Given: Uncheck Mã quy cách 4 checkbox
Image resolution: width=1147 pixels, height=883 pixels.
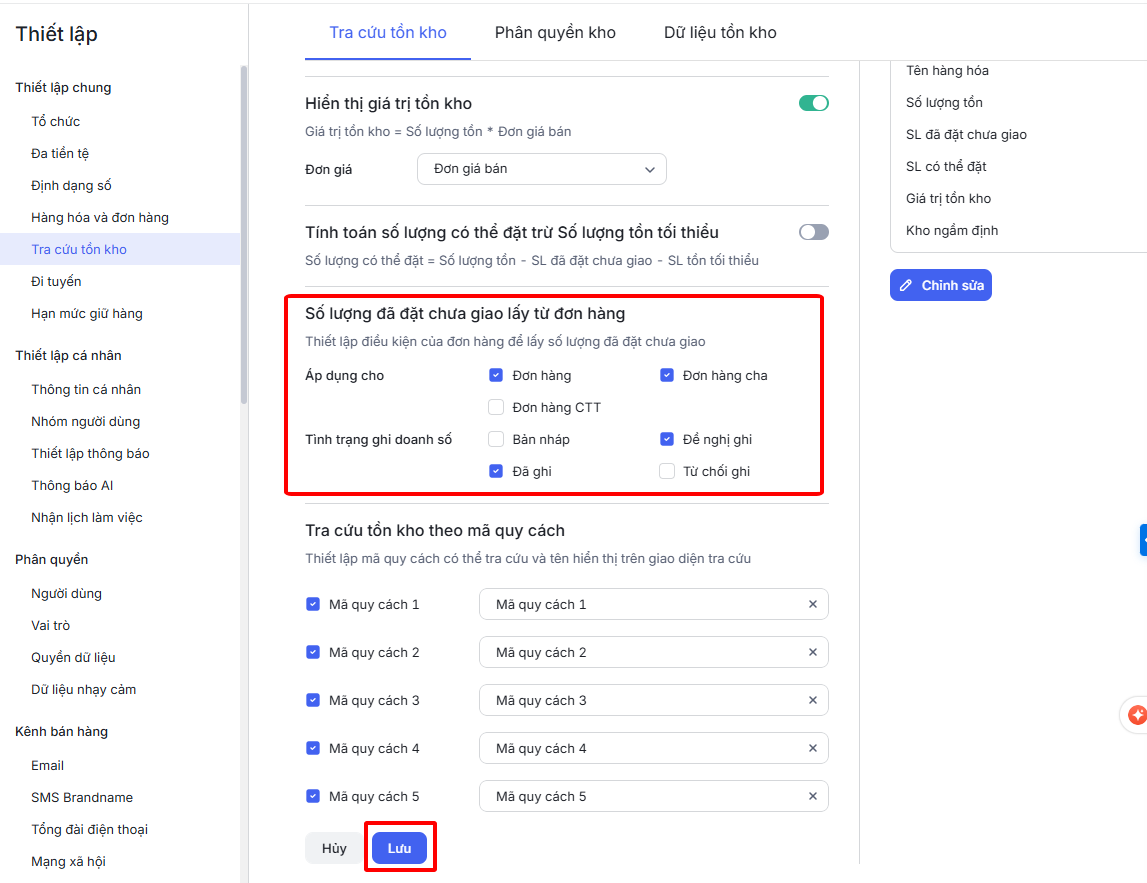Looking at the screenshot, I should tap(312, 748).
